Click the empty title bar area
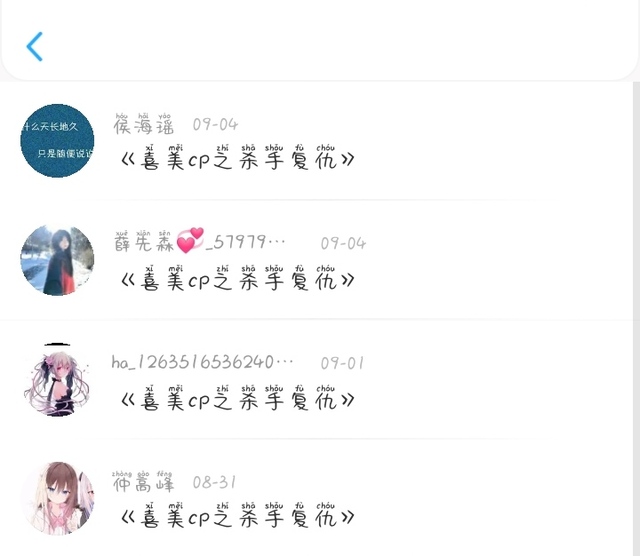 click(339, 41)
